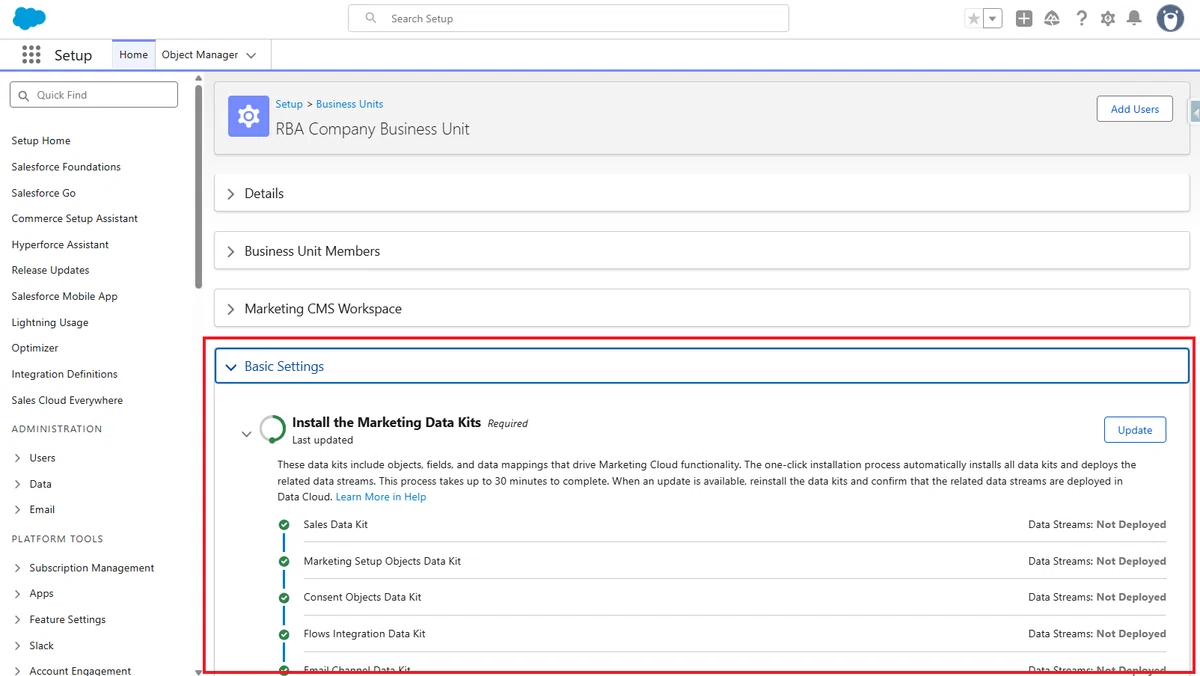Click the check beside Marketing Setup Objects Data Kit
This screenshot has width=1200, height=676.
(284, 561)
